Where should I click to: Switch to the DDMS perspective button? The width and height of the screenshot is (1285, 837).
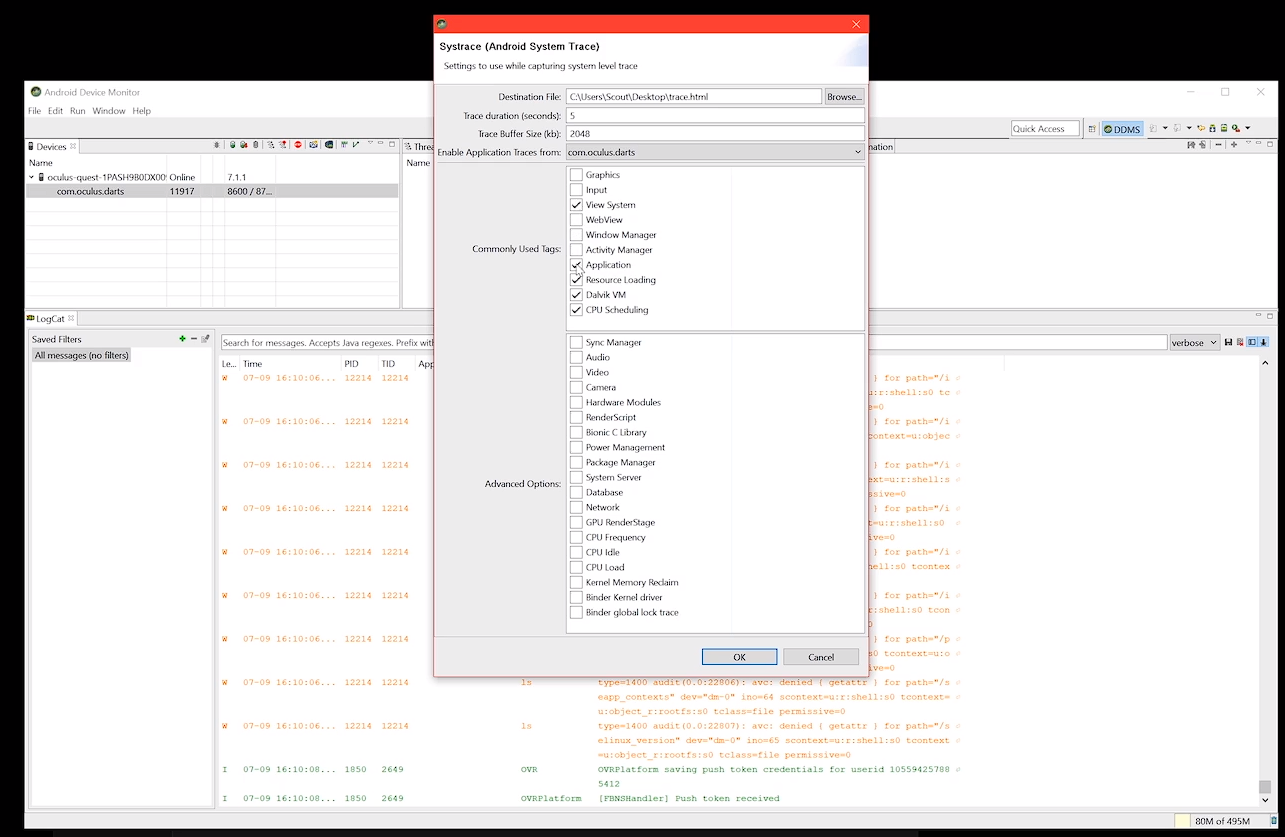[x=1122, y=129]
